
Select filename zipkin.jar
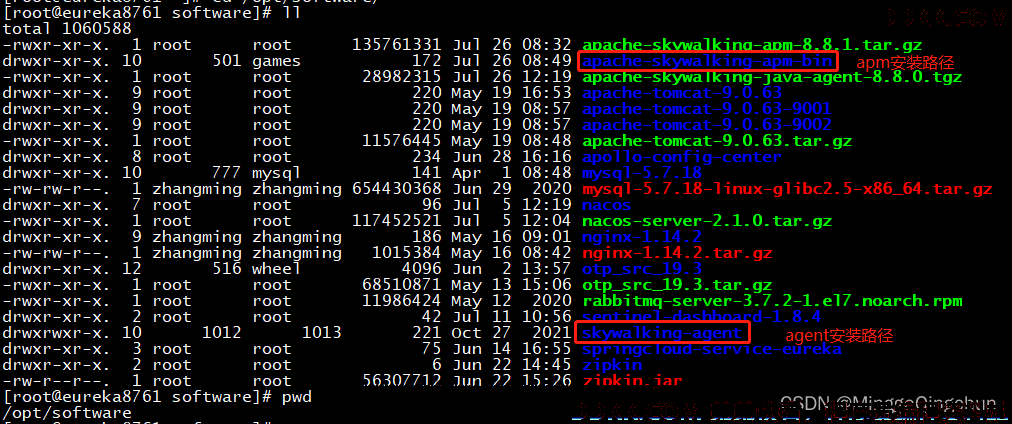pos(632,381)
